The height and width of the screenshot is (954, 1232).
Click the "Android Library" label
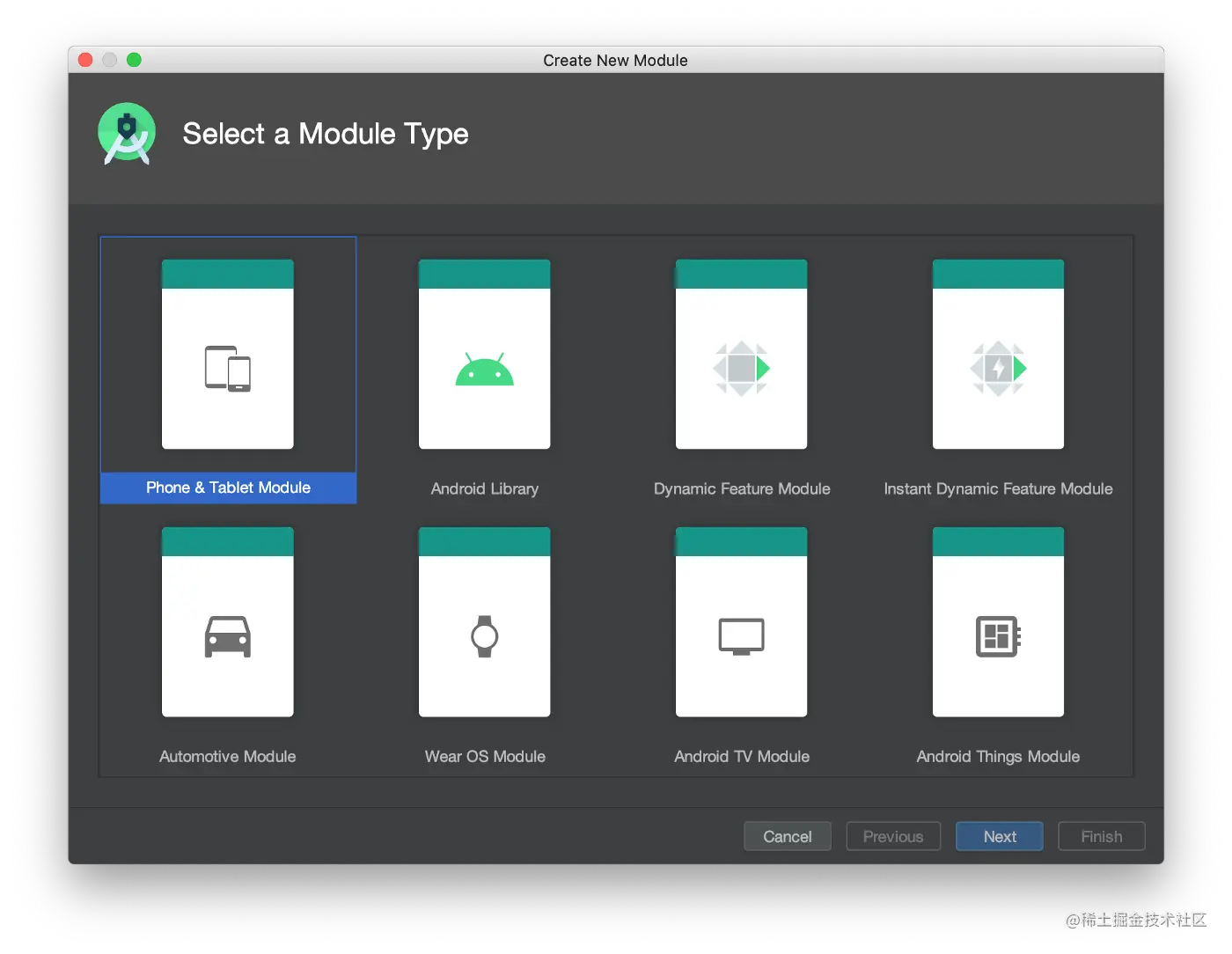click(x=485, y=488)
